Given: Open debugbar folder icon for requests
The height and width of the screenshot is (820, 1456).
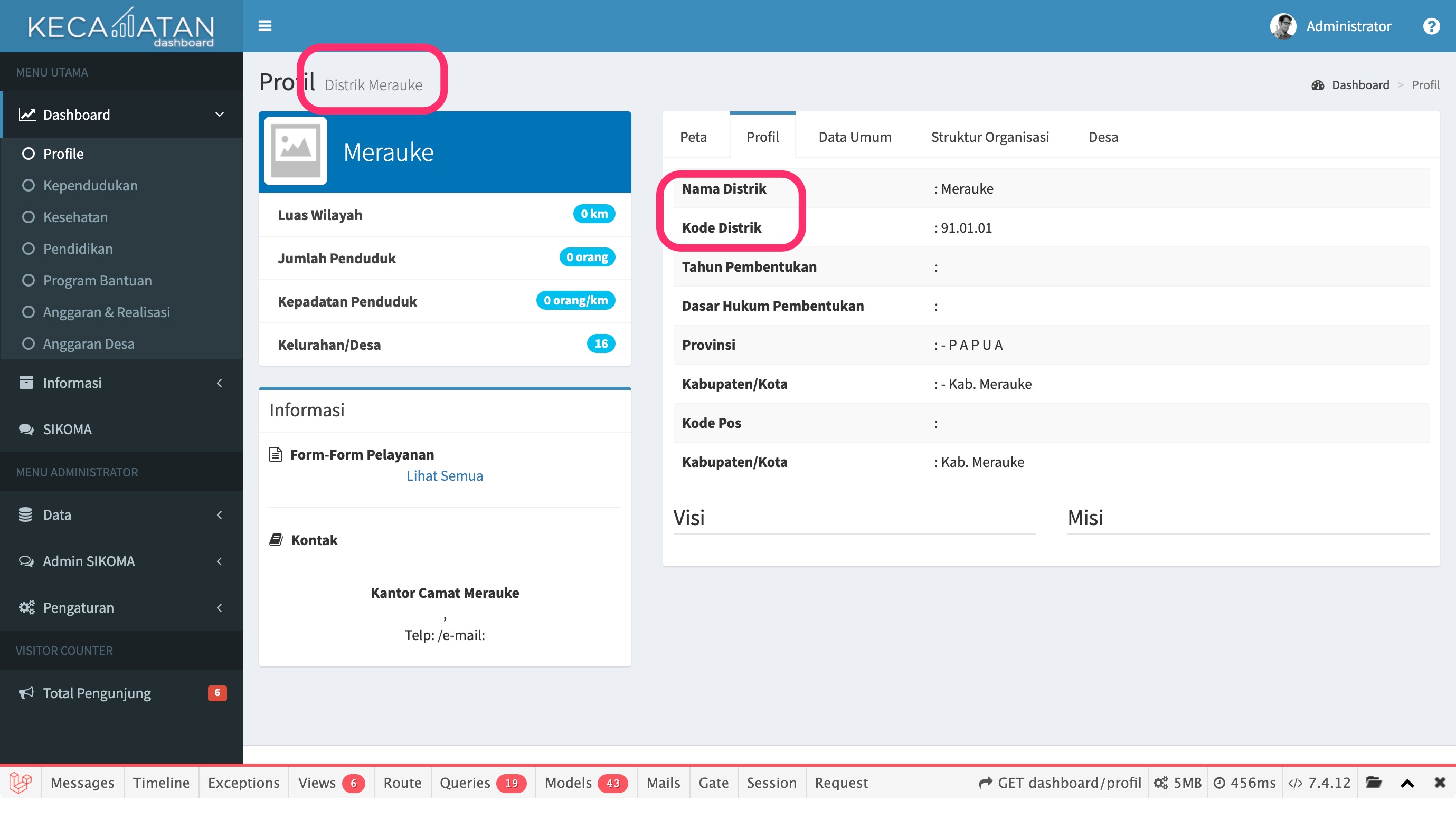Looking at the screenshot, I should point(1374,783).
